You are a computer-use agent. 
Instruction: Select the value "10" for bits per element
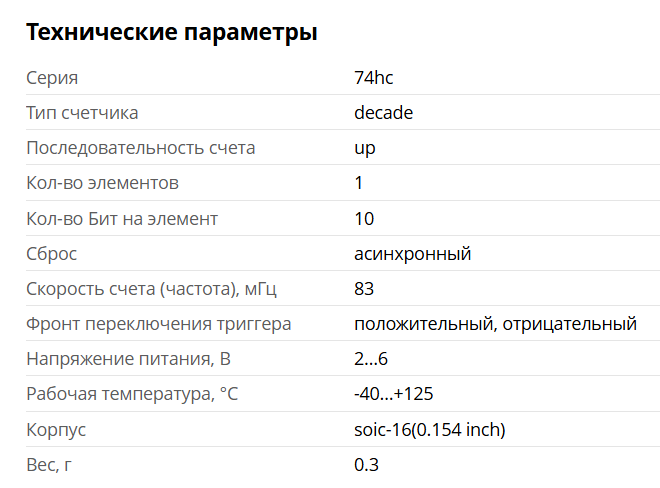[x=364, y=218]
